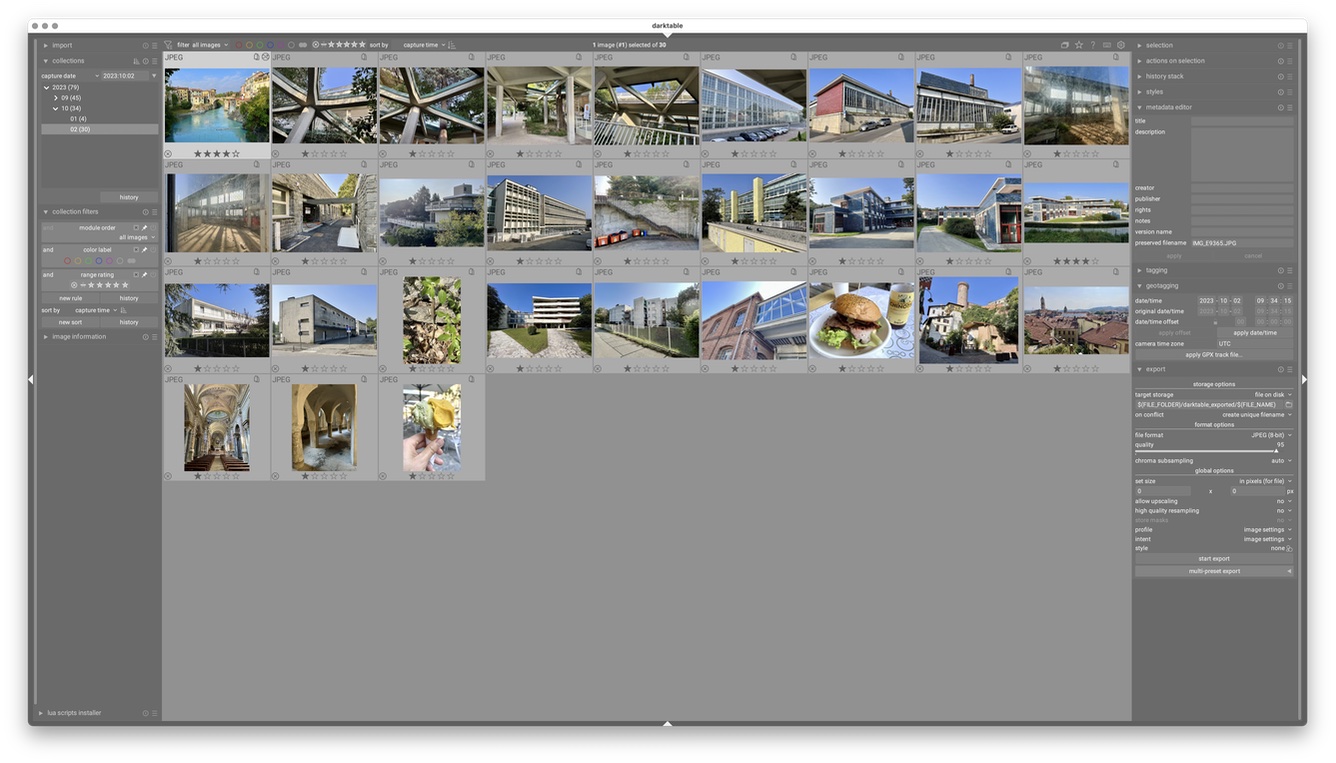Click apply GPX track file button
This screenshot has height=763, width=1336.
click(x=1214, y=355)
